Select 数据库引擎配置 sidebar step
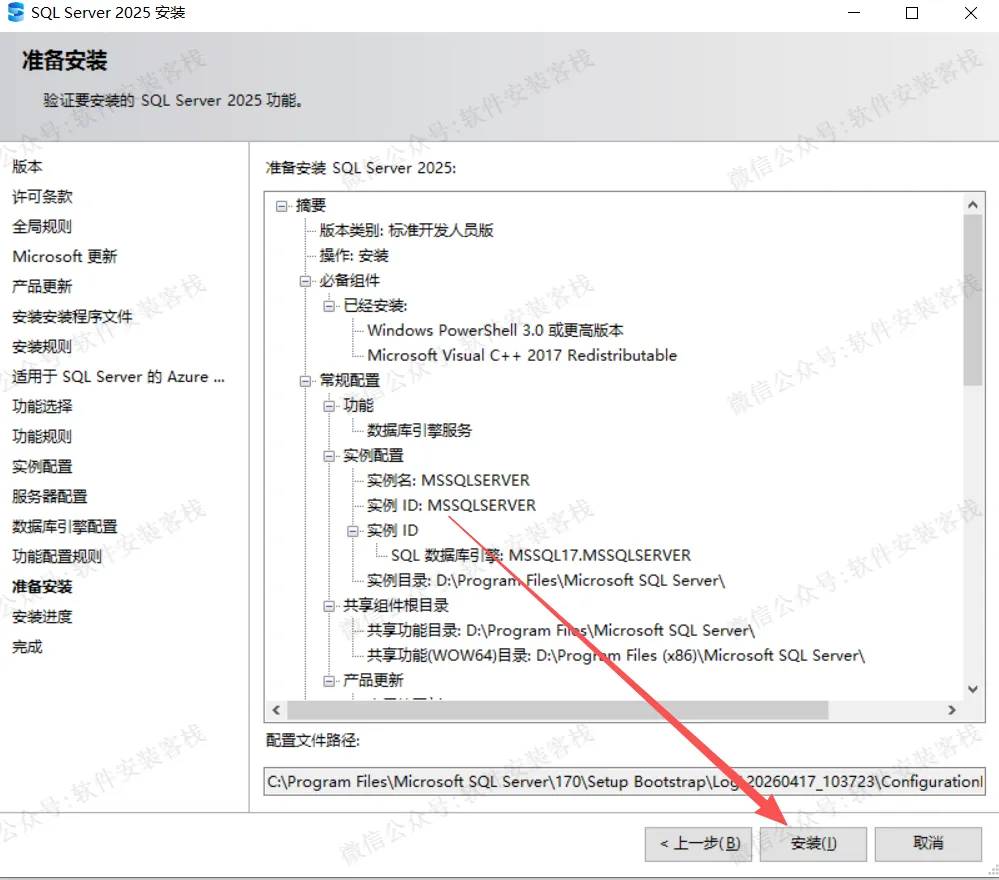This screenshot has height=880, width=999. pos(65,526)
